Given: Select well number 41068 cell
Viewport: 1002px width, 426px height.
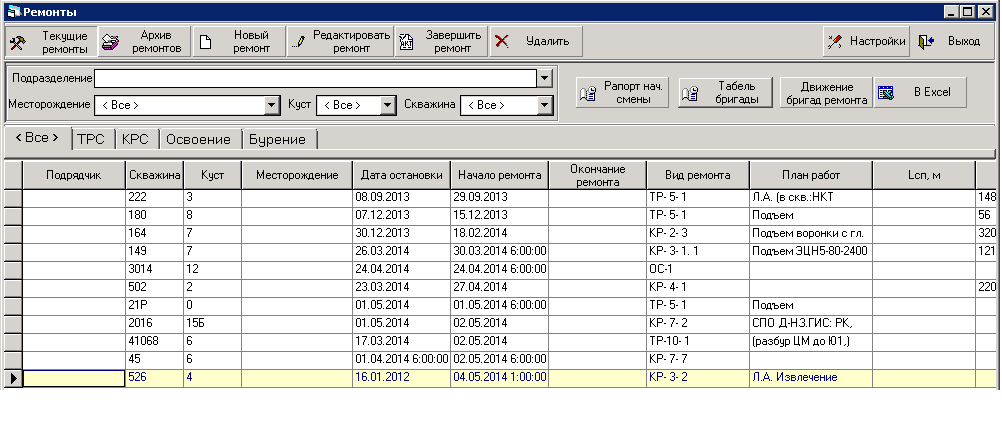Looking at the screenshot, I should tap(155, 342).
